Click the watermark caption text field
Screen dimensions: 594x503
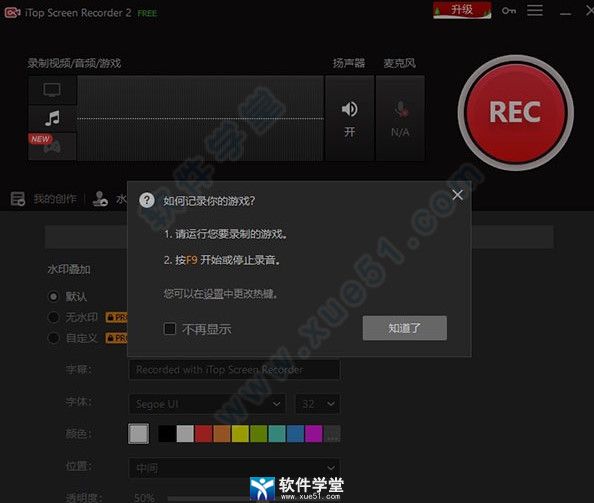pyautogui.click(x=234, y=370)
